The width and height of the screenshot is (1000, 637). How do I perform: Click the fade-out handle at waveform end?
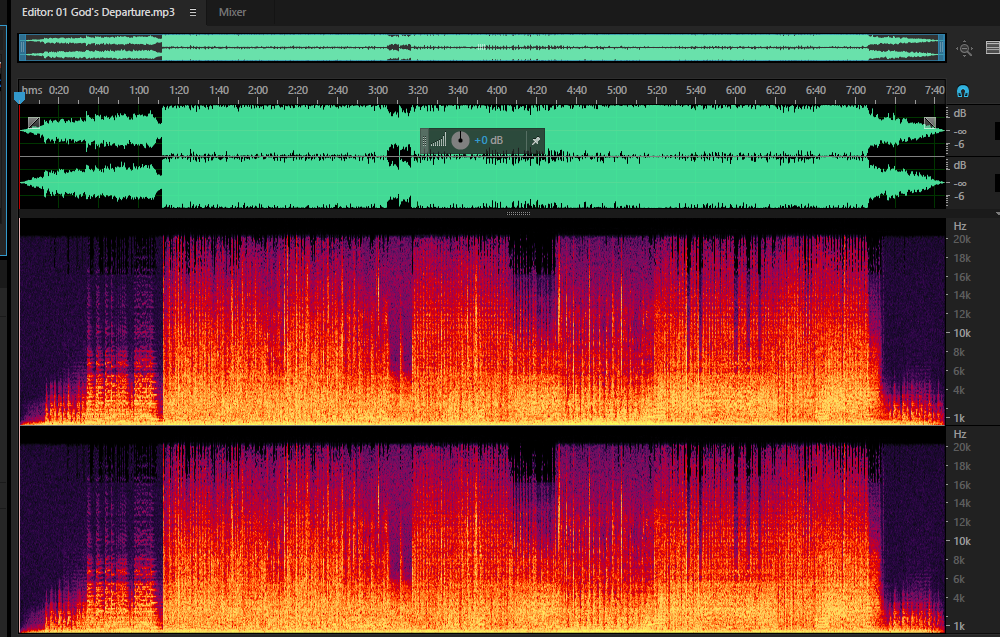[930, 122]
